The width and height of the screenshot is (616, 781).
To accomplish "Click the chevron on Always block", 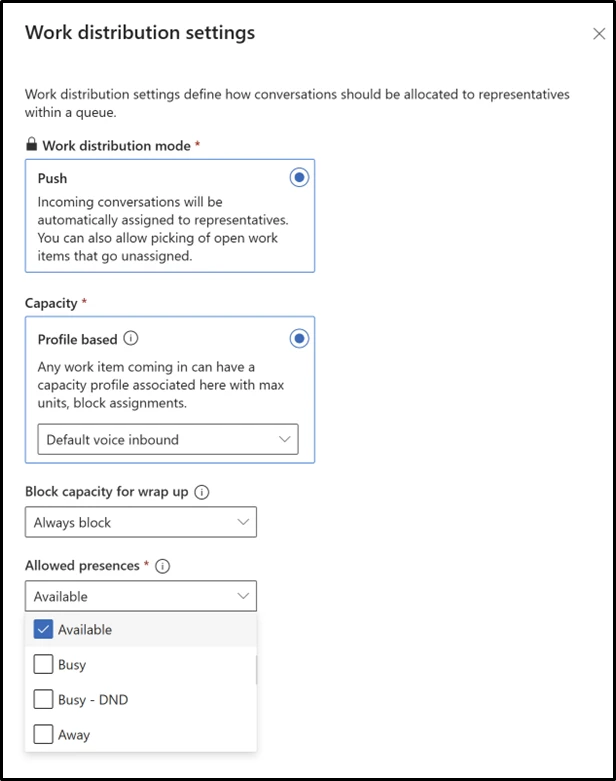I will pos(243,522).
